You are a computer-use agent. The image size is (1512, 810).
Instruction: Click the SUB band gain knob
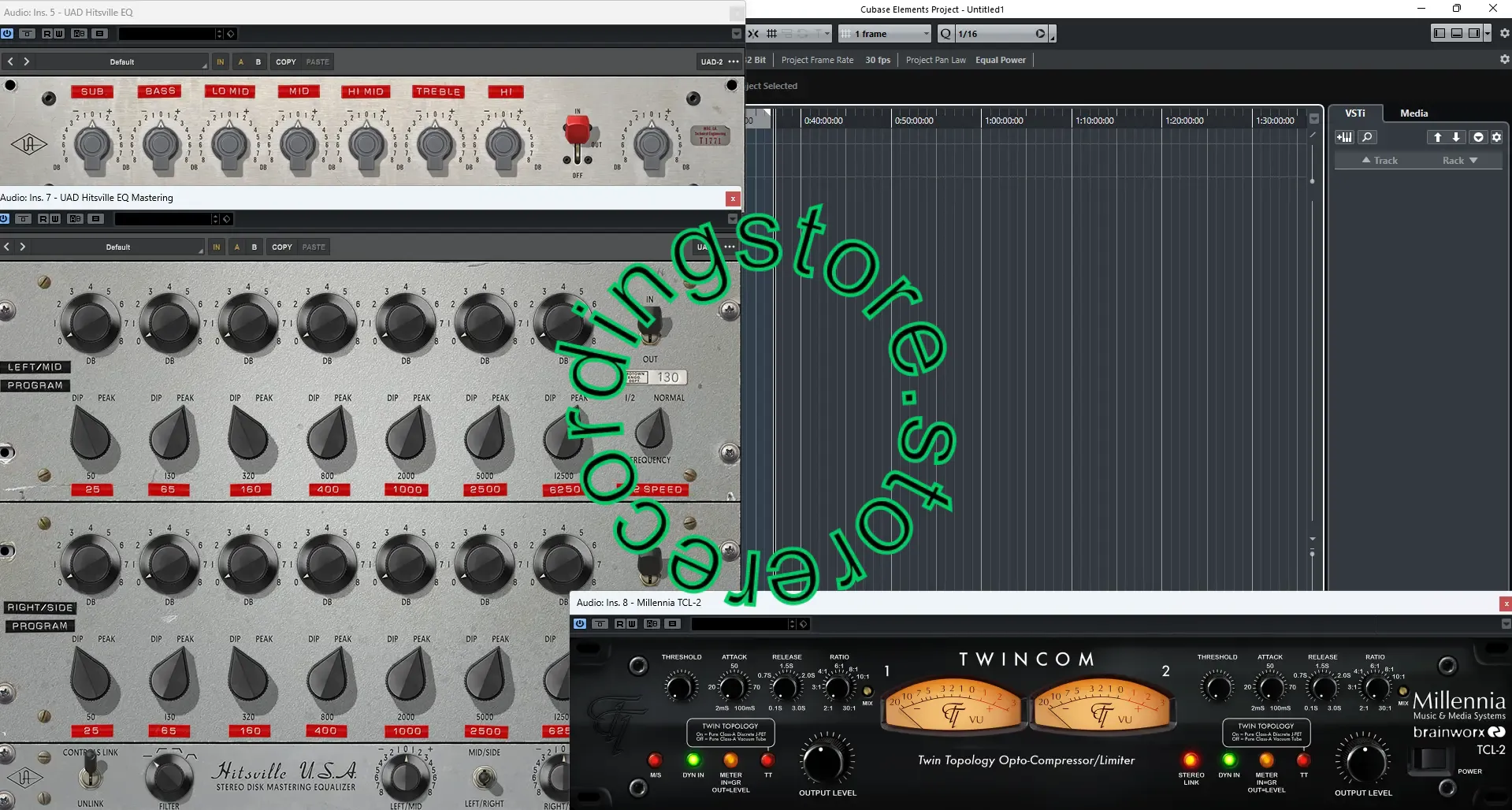(x=93, y=144)
